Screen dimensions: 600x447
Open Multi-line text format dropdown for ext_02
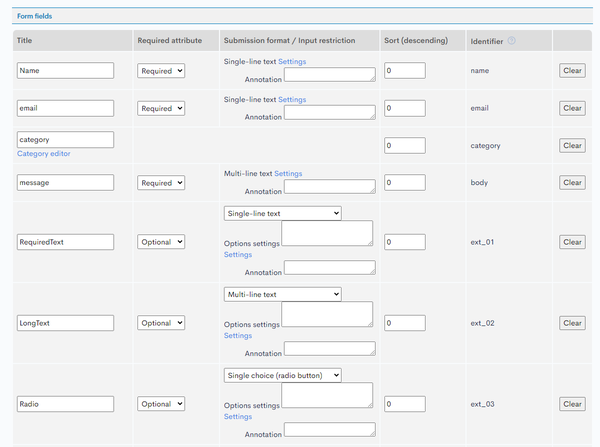(x=283, y=294)
